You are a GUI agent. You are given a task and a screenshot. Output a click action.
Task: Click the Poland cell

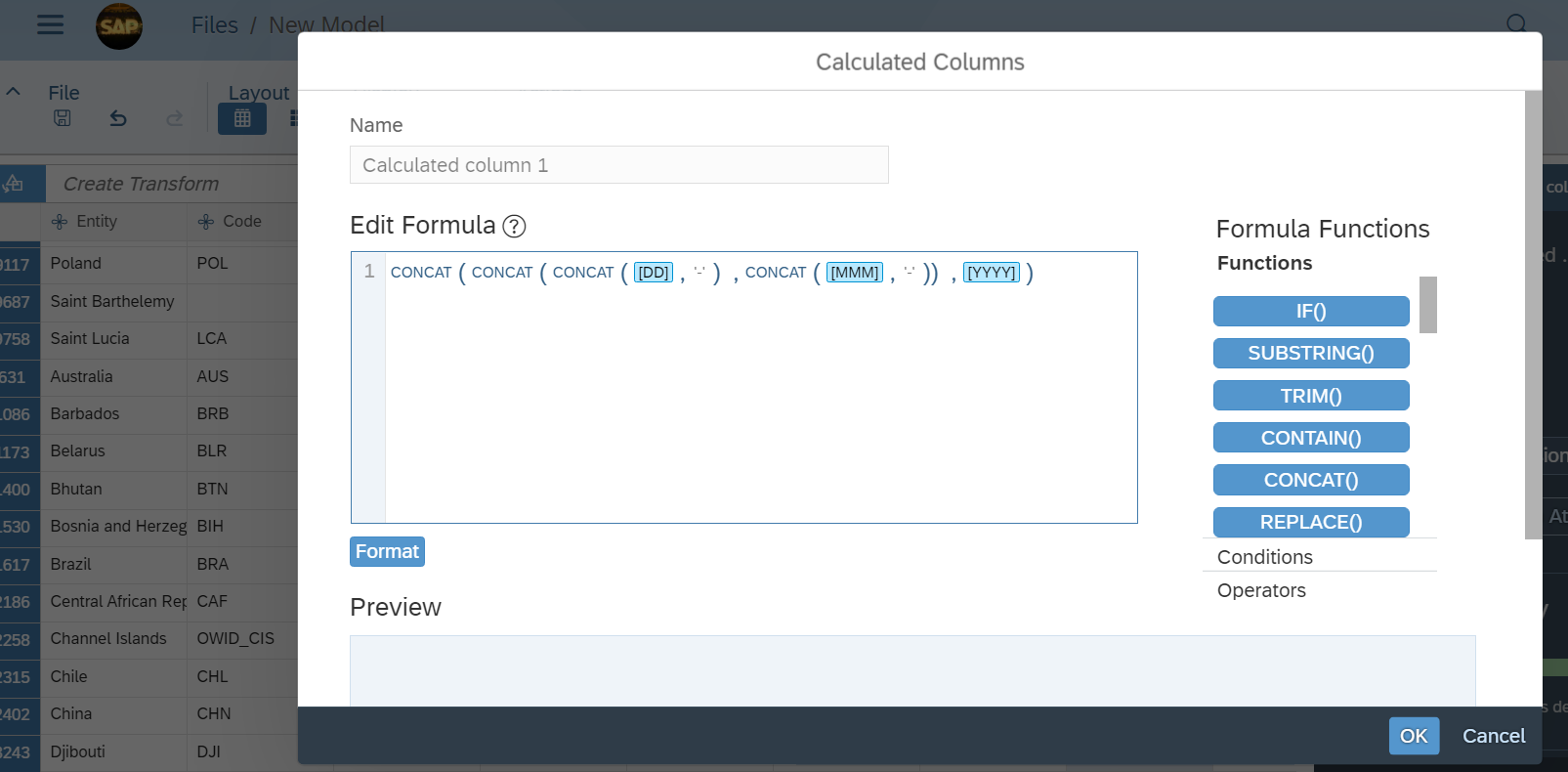pyautogui.click(x=113, y=264)
